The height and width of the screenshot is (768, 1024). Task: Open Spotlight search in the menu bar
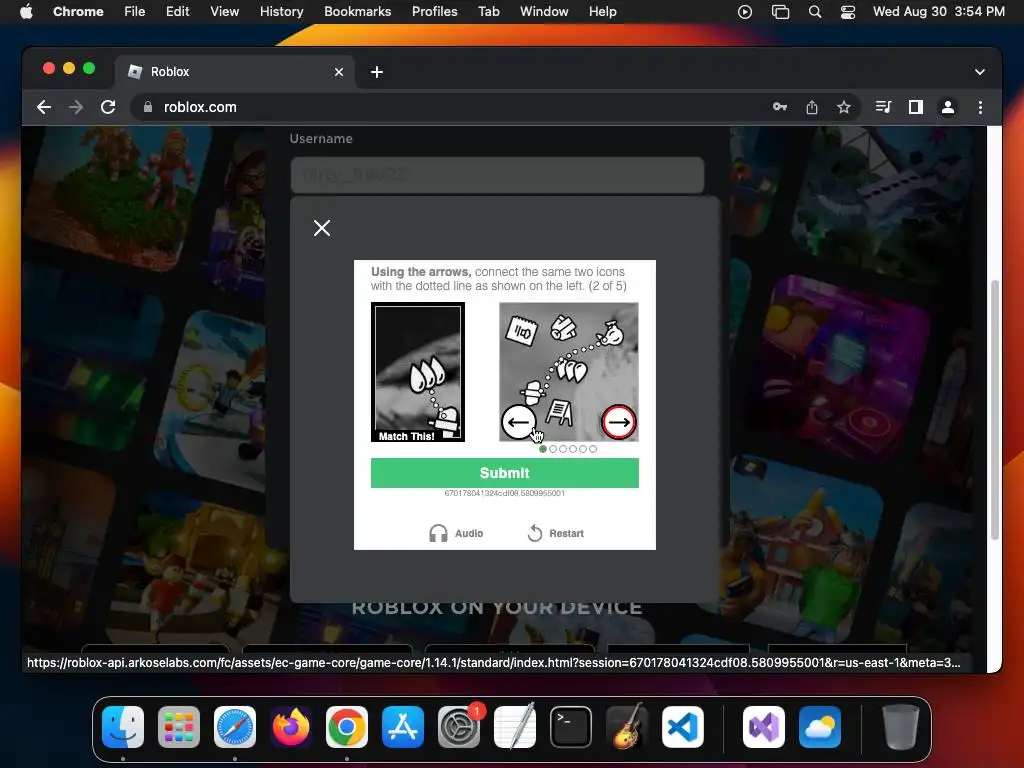click(x=814, y=12)
